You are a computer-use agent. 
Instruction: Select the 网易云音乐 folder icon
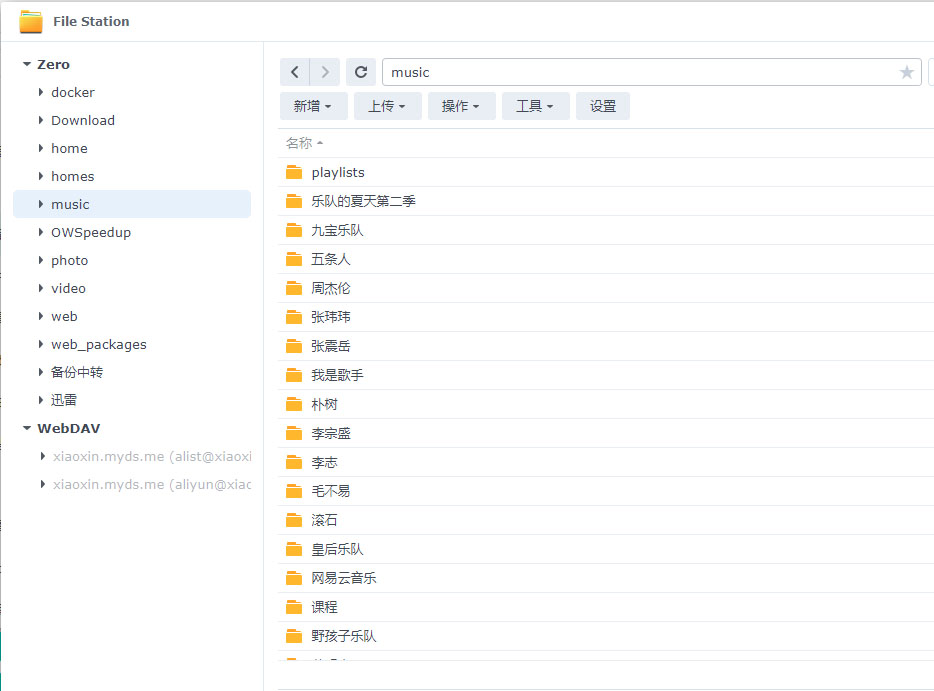click(x=294, y=578)
